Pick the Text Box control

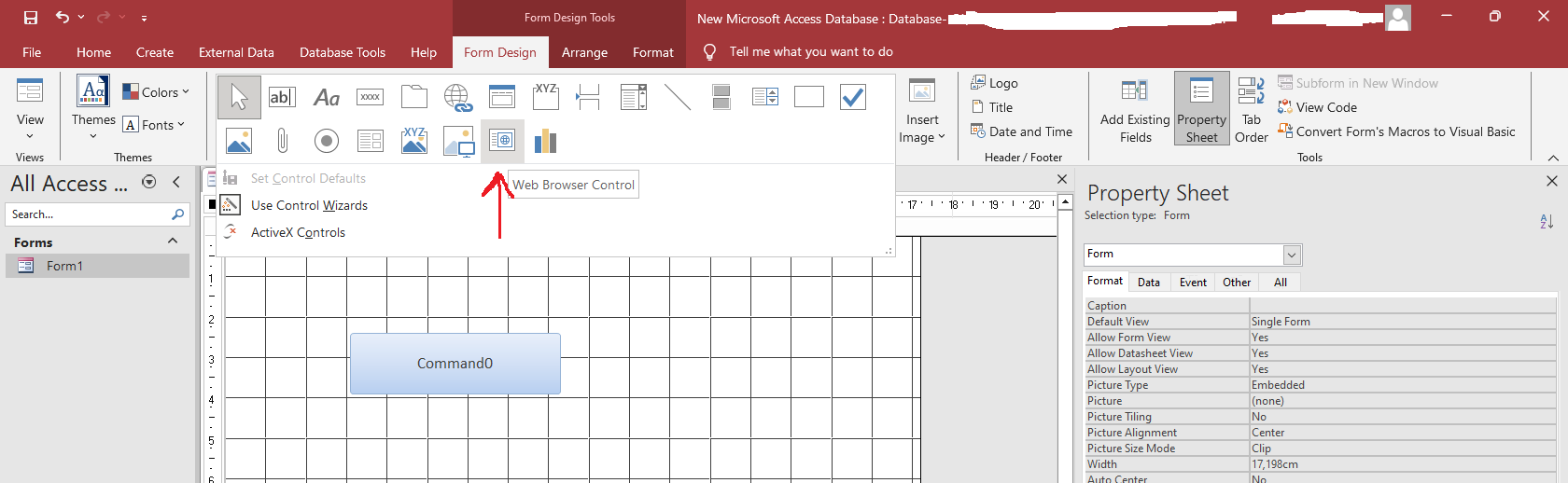[282, 97]
